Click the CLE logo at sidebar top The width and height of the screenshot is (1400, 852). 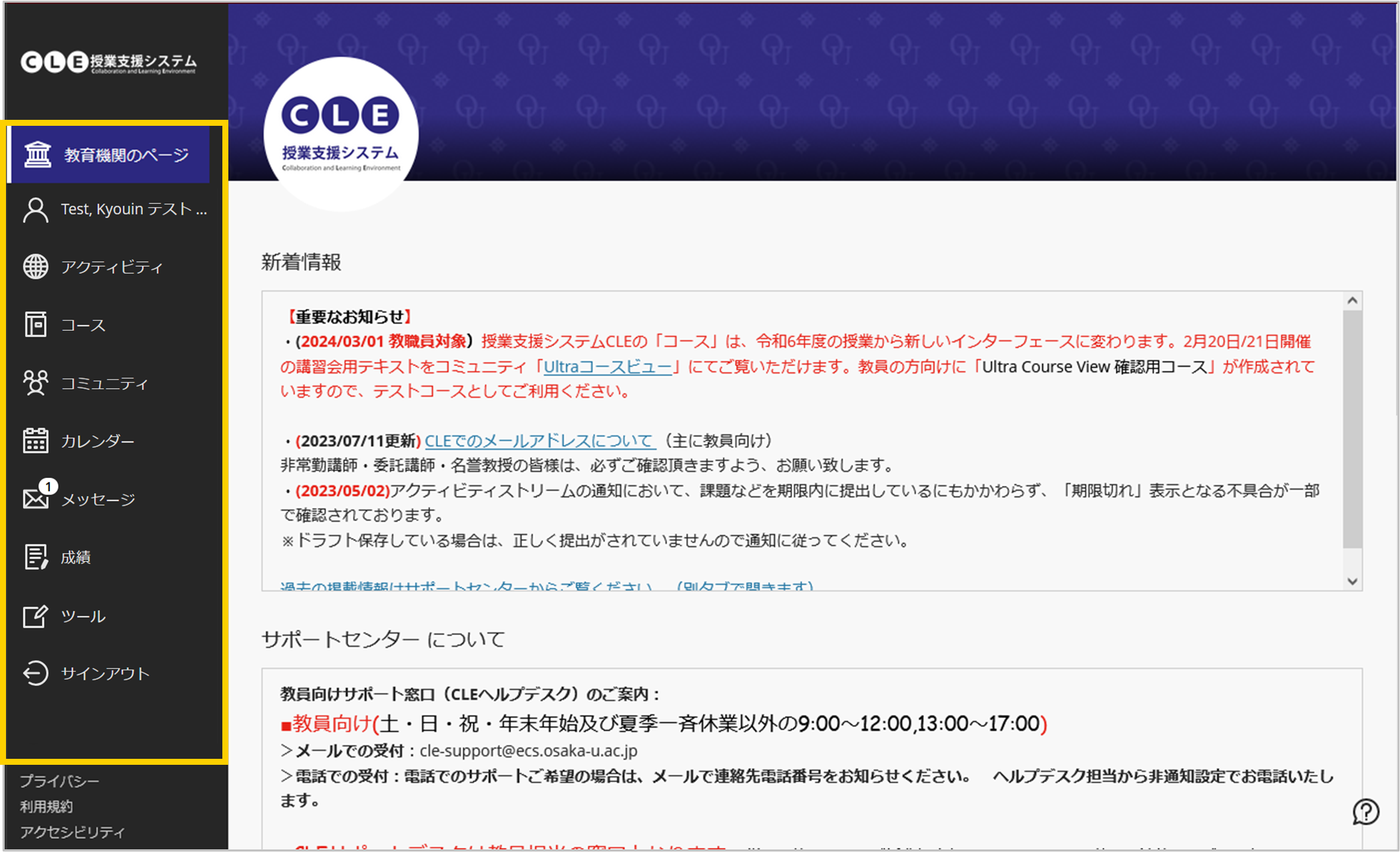tap(109, 63)
